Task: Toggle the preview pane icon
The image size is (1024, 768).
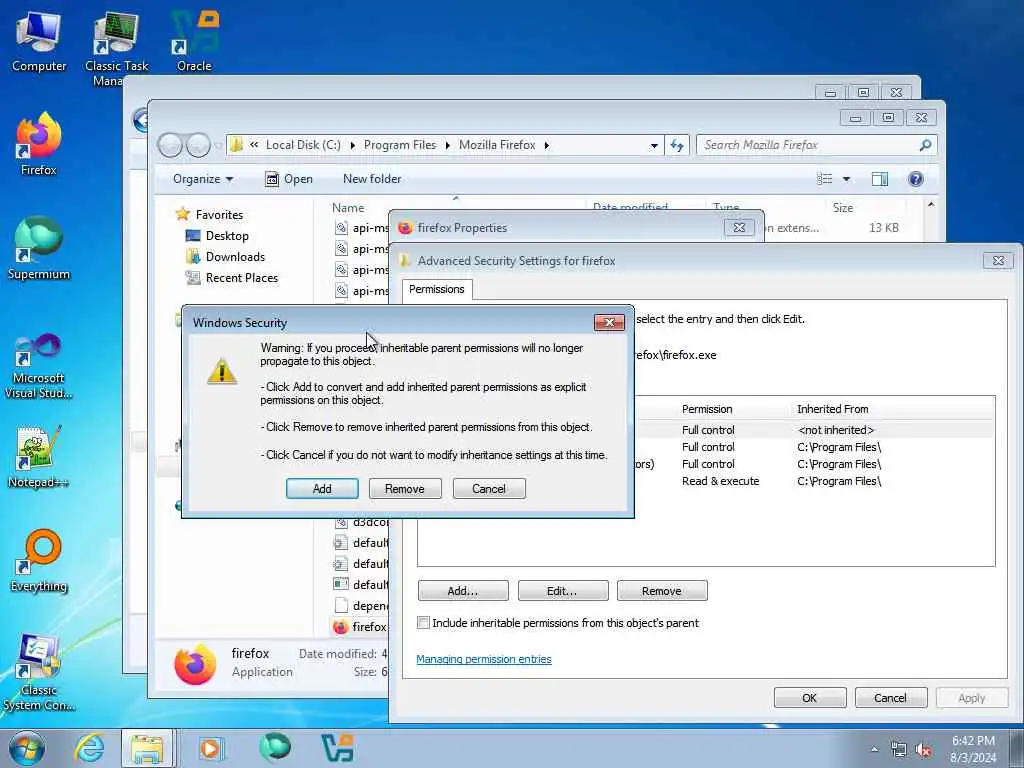Action: (x=880, y=179)
